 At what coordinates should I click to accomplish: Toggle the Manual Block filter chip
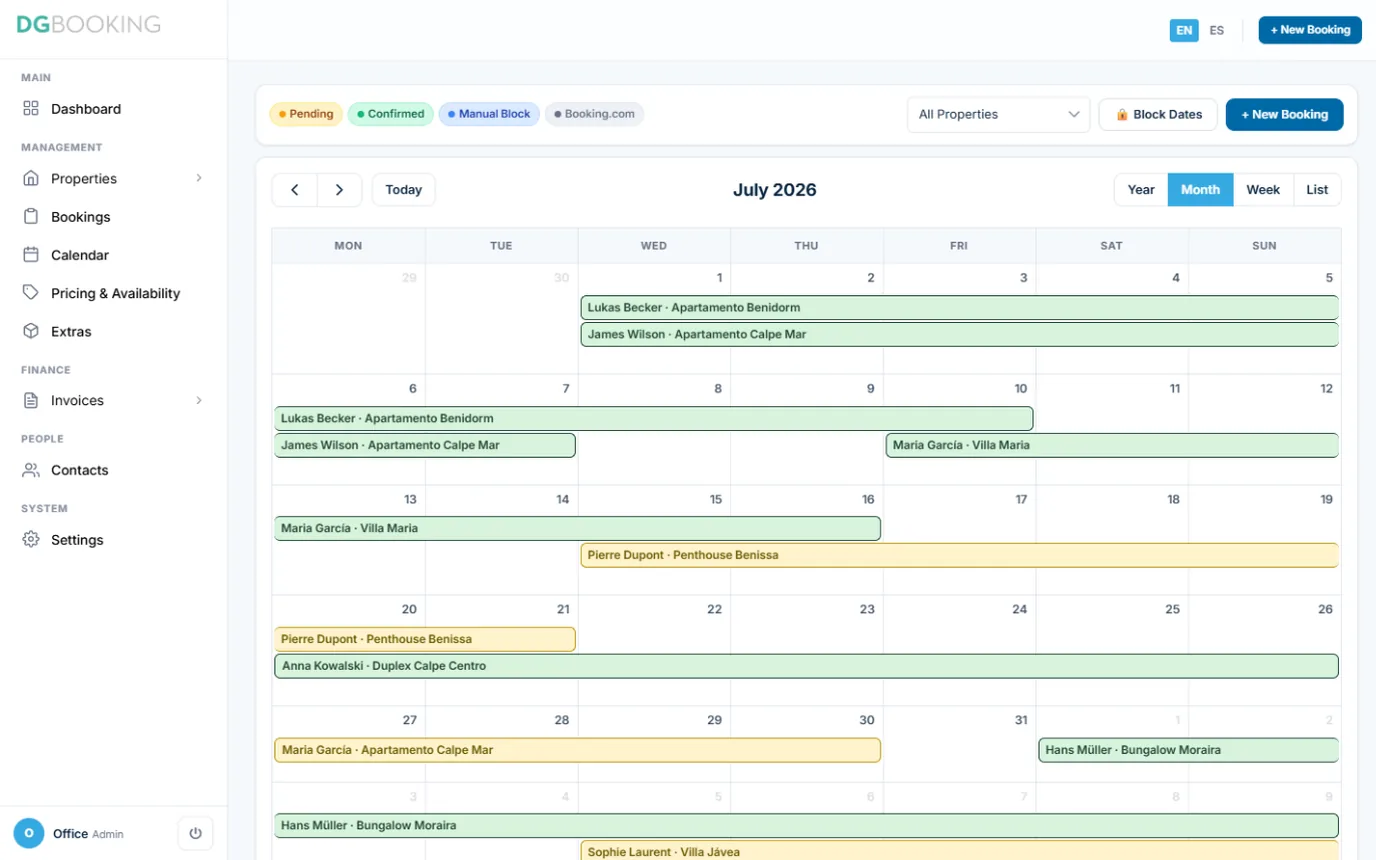[489, 114]
